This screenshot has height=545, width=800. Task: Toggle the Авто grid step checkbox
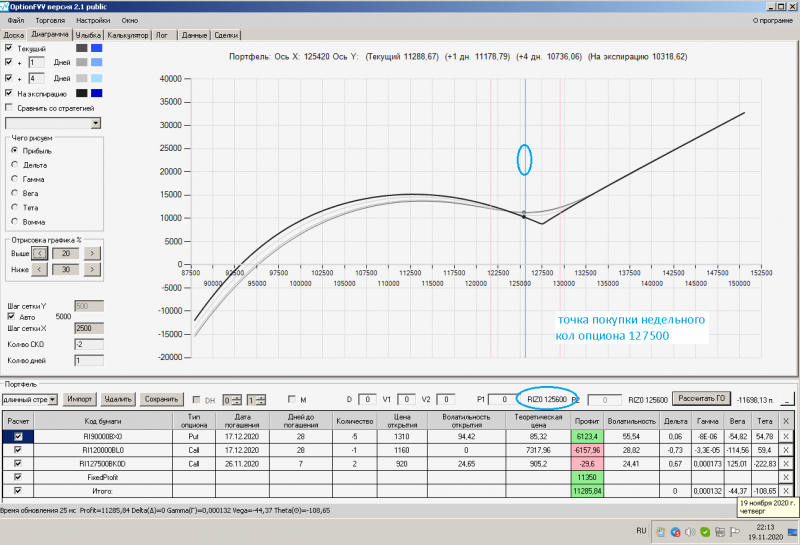[x=11, y=316]
